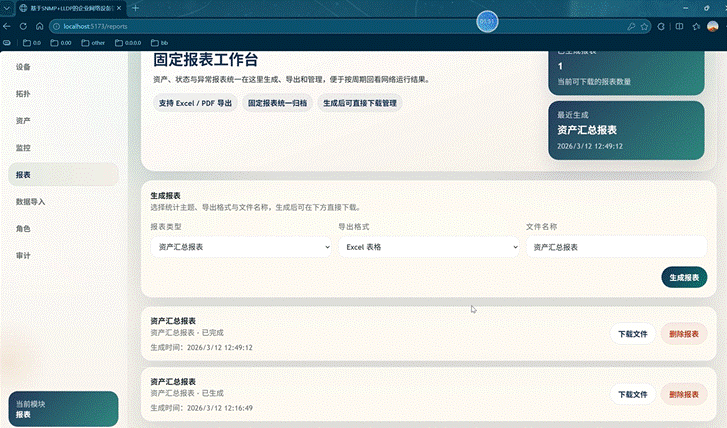Reload the reports page

click(23, 26)
